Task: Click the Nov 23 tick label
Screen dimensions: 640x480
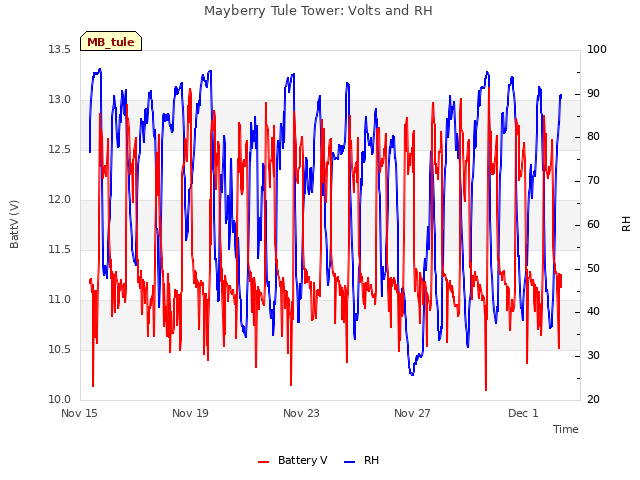Action: coord(301,413)
